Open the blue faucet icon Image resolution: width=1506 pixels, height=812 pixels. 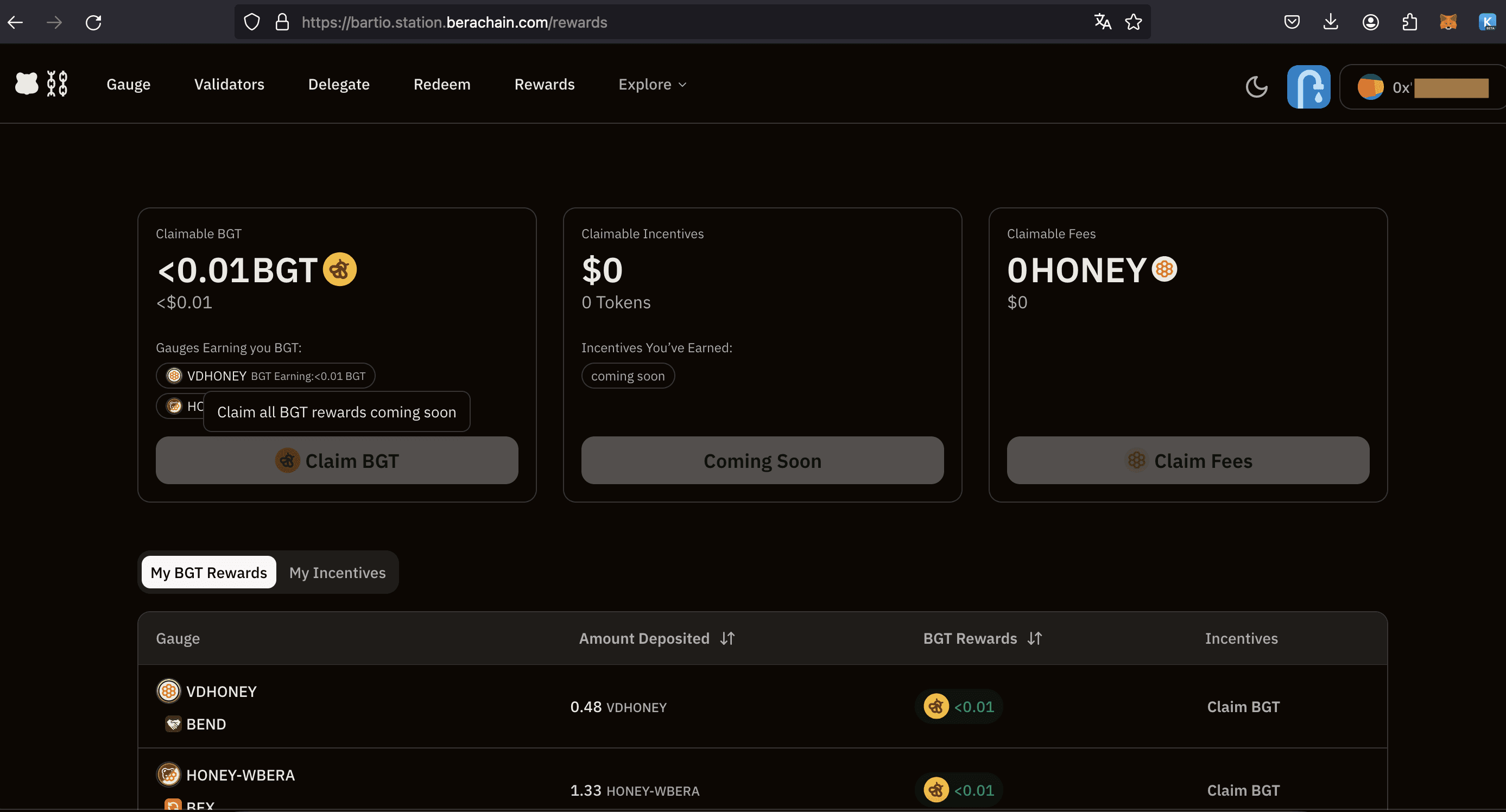(x=1308, y=87)
